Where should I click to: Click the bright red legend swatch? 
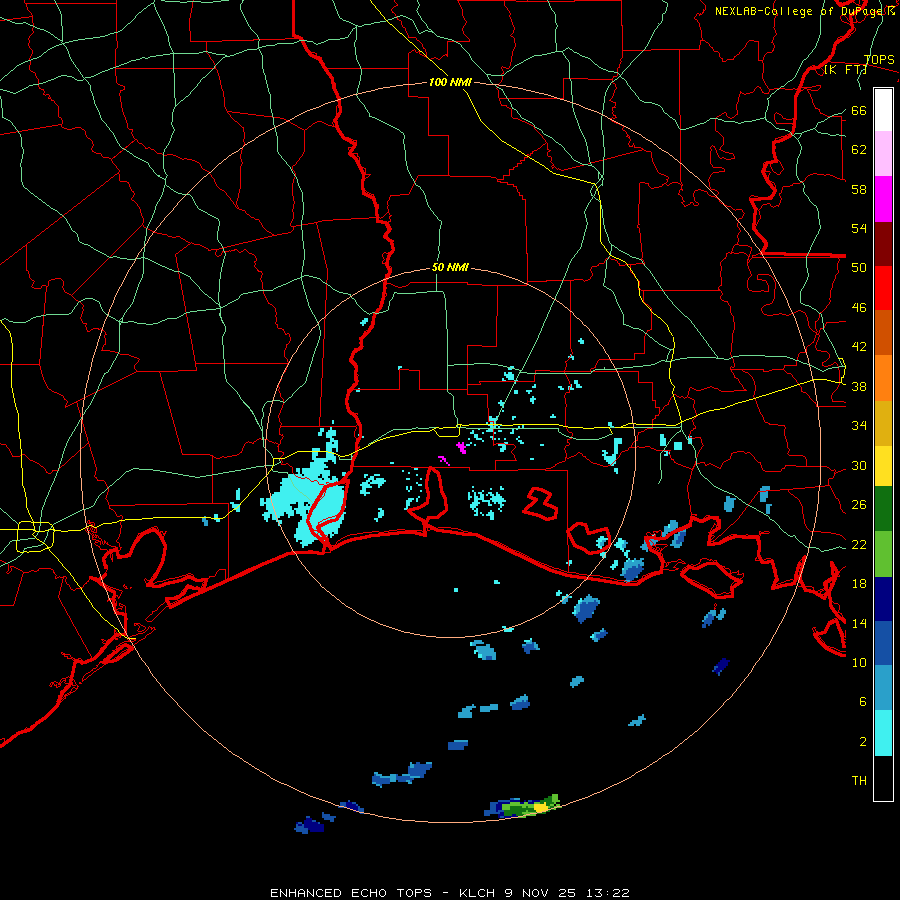pyautogui.click(x=883, y=288)
